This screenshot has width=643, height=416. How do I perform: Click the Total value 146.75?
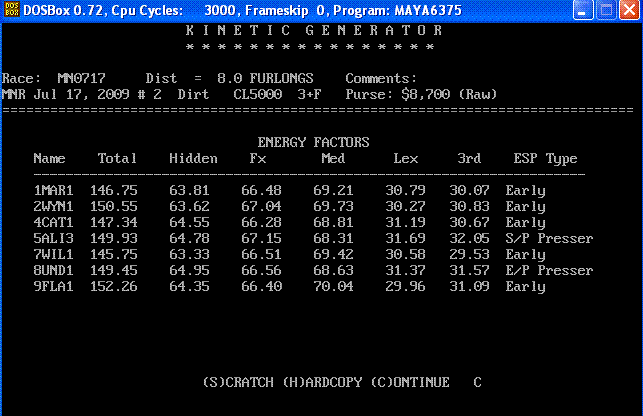[114, 190]
